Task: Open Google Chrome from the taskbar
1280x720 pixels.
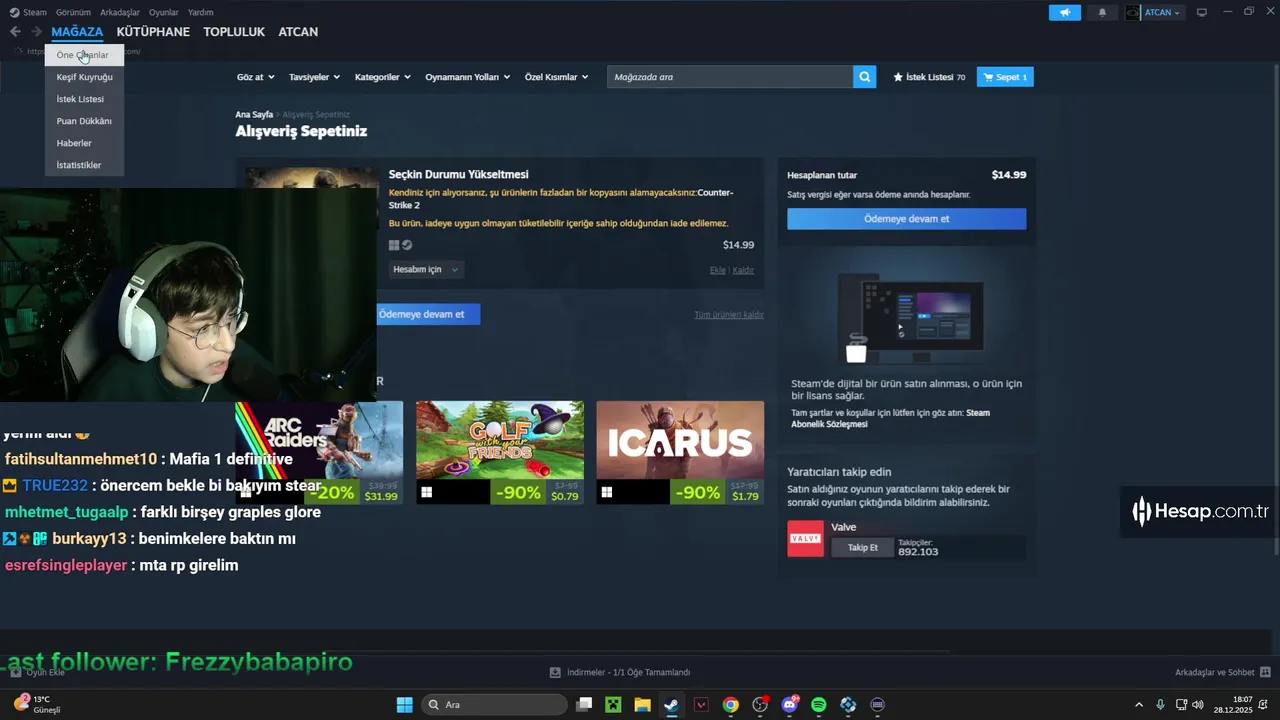Action: click(731, 705)
